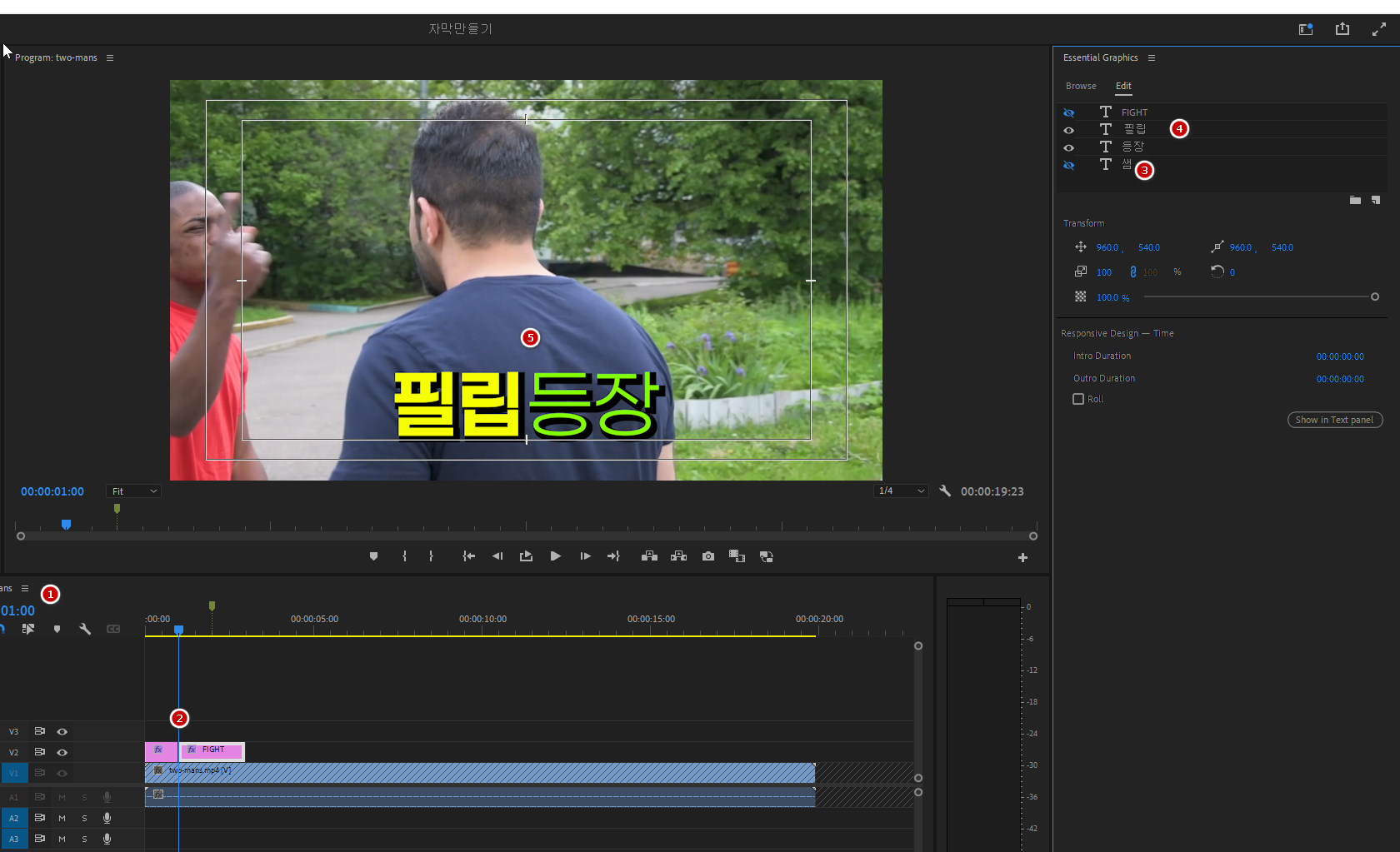
Task: Open the Fit zoom level dropdown
Action: pos(133,491)
